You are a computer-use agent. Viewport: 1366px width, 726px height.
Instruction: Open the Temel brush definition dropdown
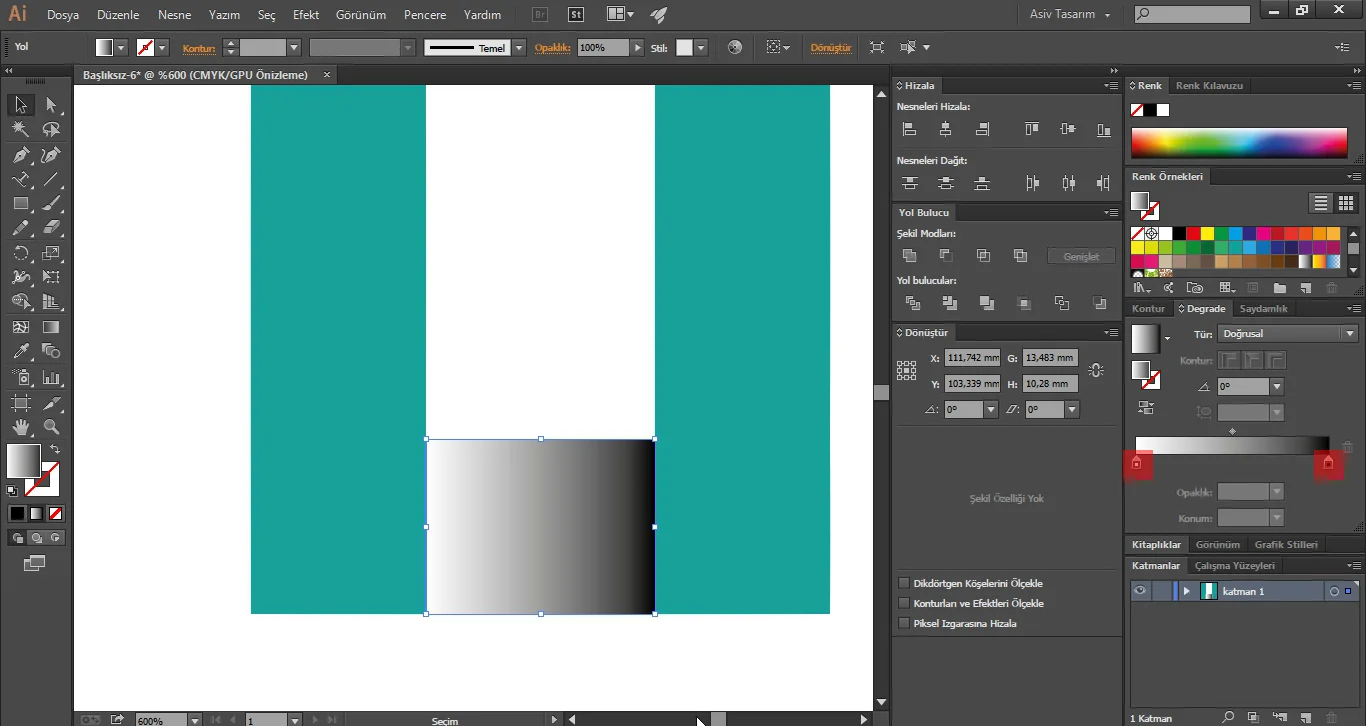pyautogui.click(x=518, y=47)
